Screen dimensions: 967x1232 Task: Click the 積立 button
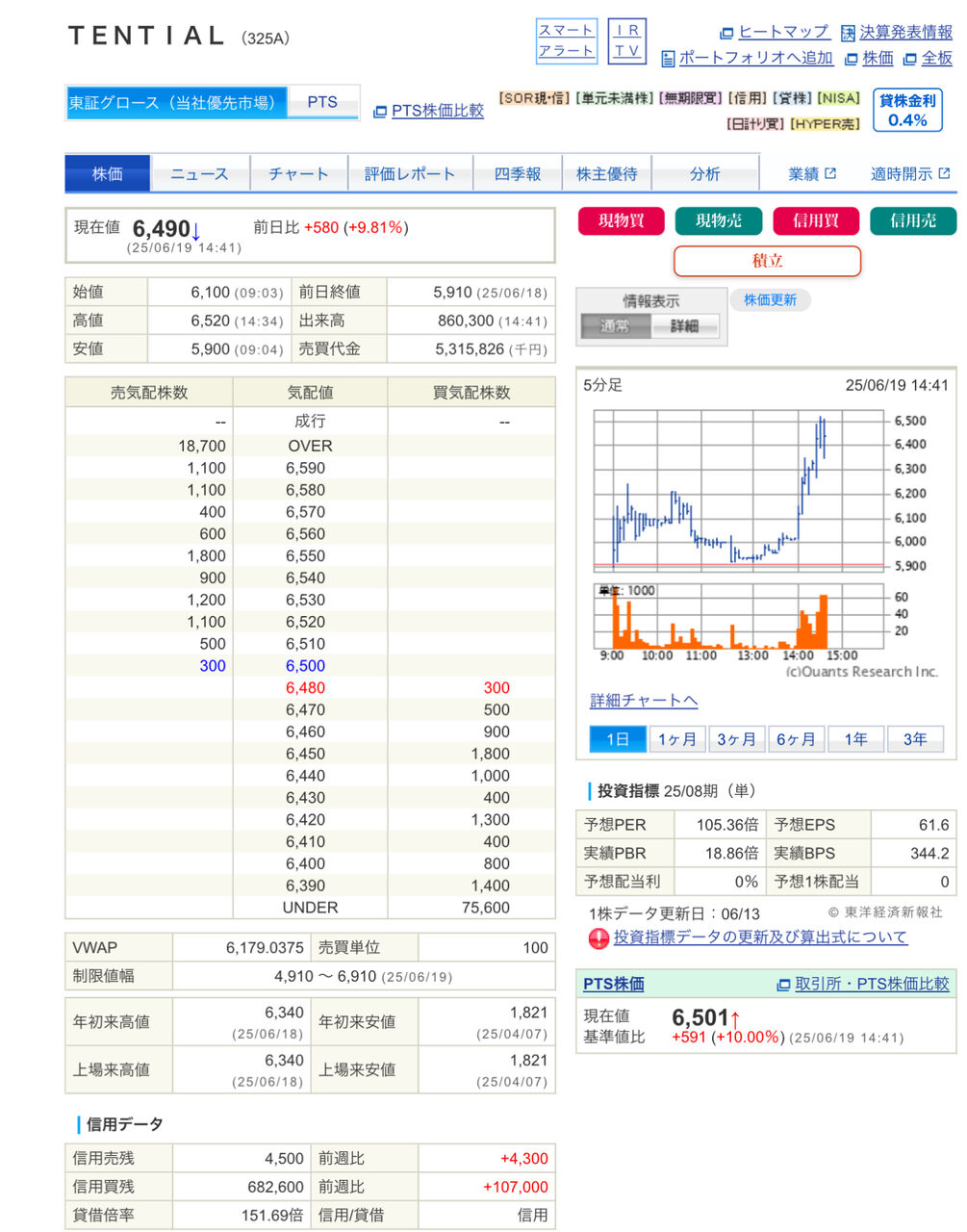click(767, 261)
